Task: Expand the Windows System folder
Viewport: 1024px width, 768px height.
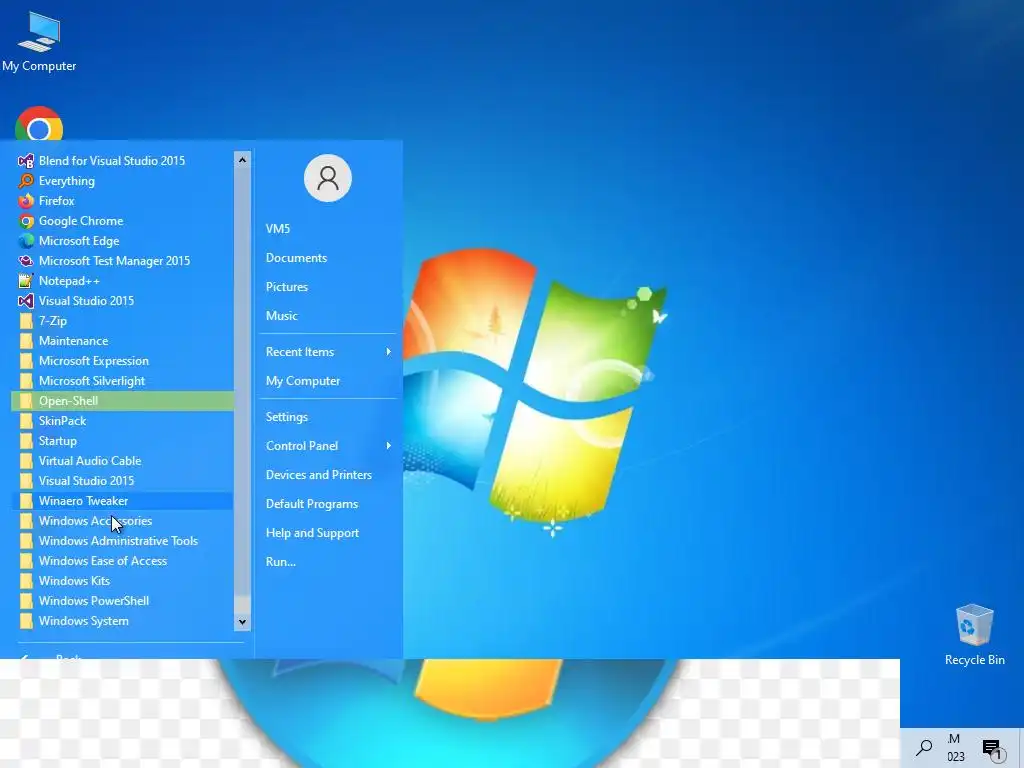Action: [122, 621]
